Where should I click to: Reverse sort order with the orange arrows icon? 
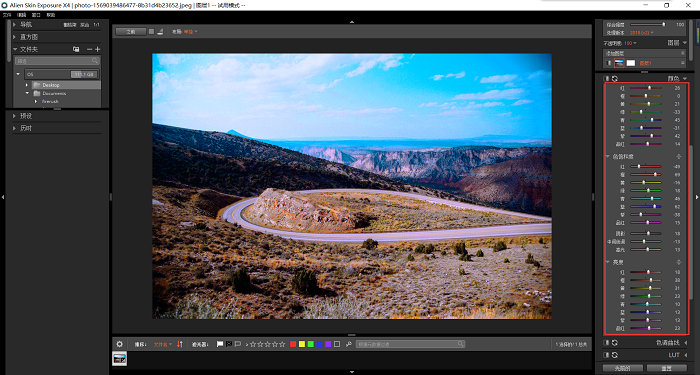tap(179, 344)
